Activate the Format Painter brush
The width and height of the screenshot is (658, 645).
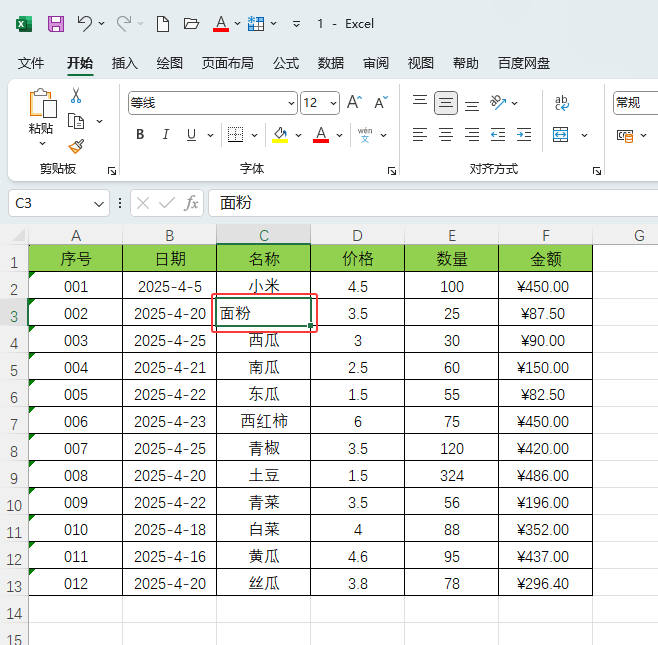pos(76,146)
